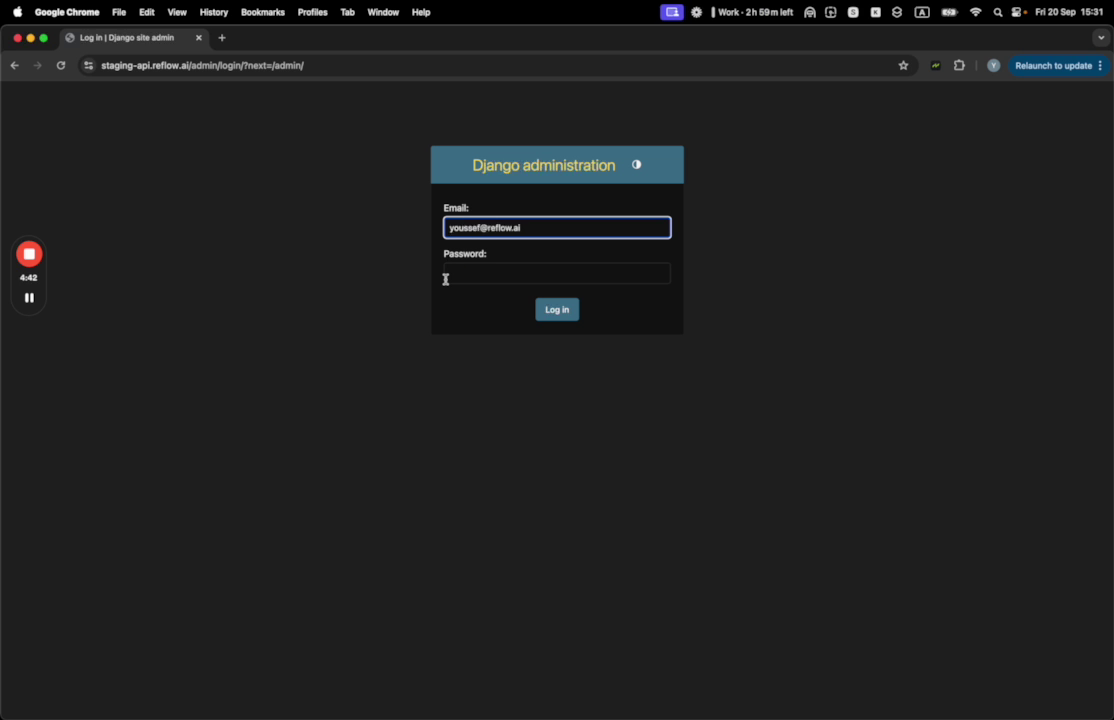Click the gear-shaped menu bar icon
The image size is (1114, 720).
pyautogui.click(x=696, y=12)
